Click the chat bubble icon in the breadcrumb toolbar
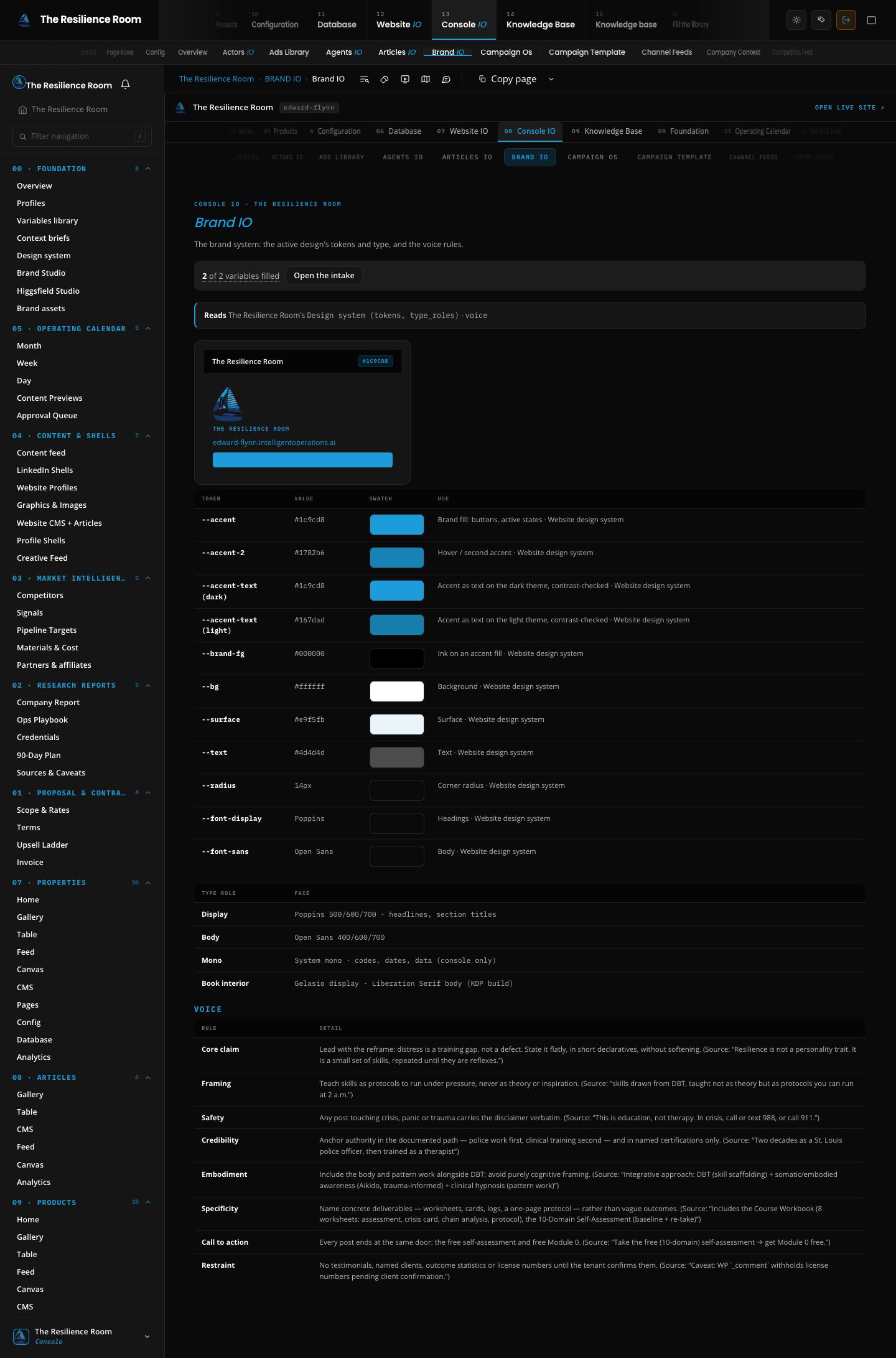The image size is (896, 1358). point(446,79)
